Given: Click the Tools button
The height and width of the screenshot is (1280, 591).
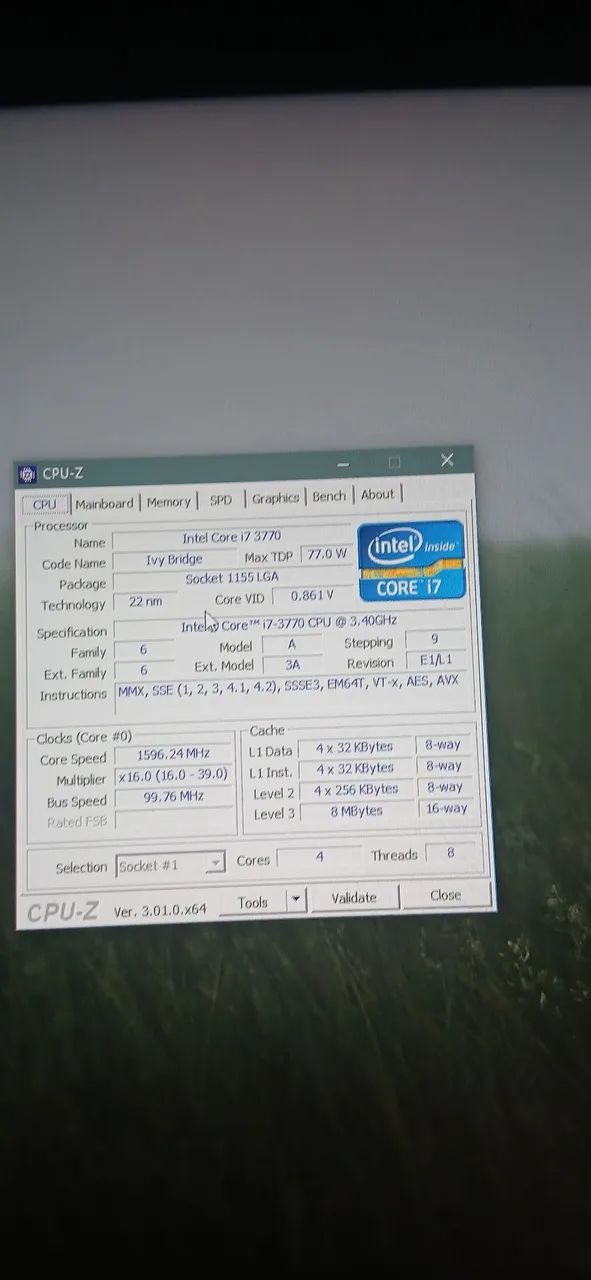Looking at the screenshot, I should click(252, 902).
